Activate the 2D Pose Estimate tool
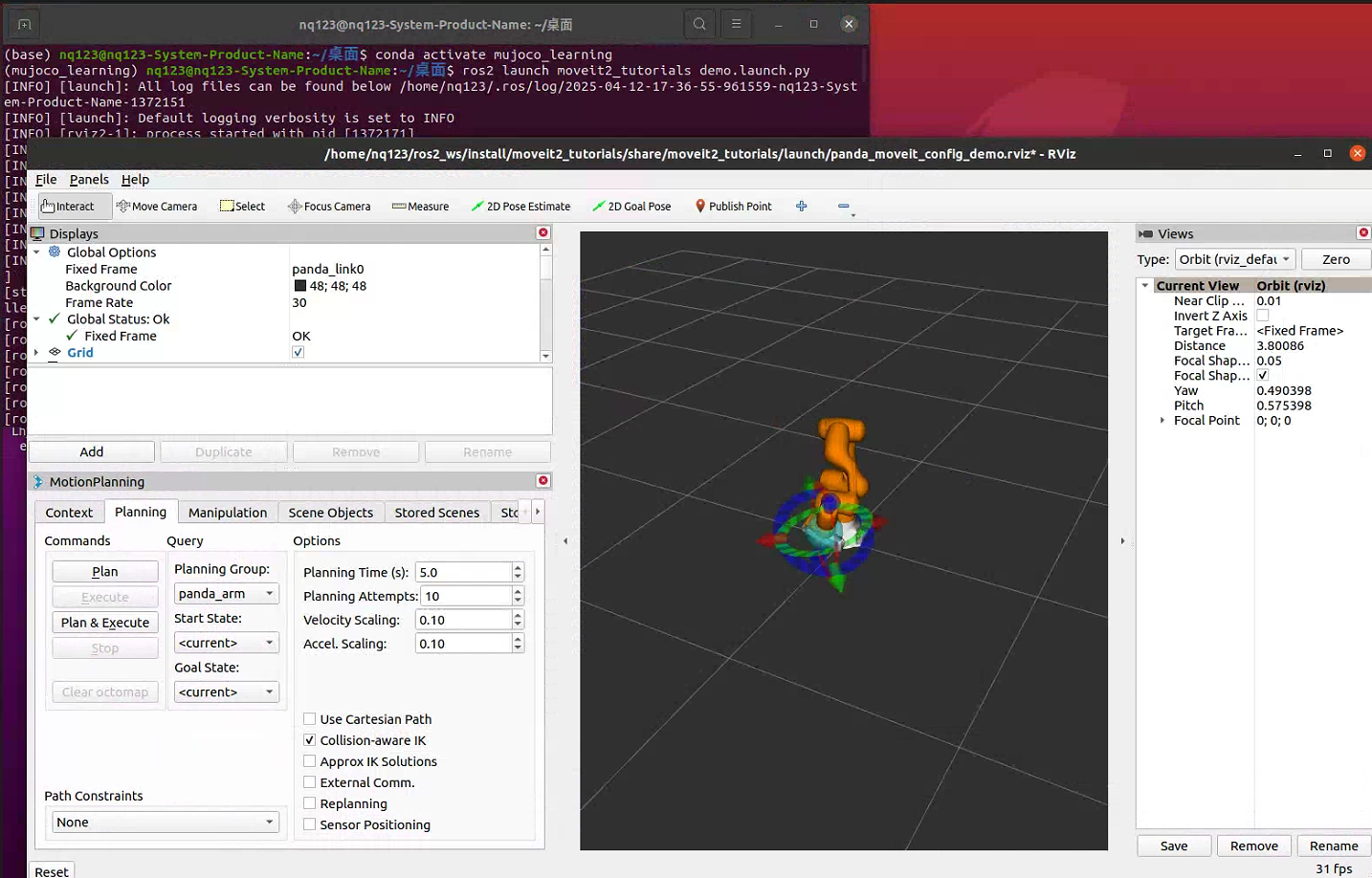1372x878 pixels. [520, 206]
